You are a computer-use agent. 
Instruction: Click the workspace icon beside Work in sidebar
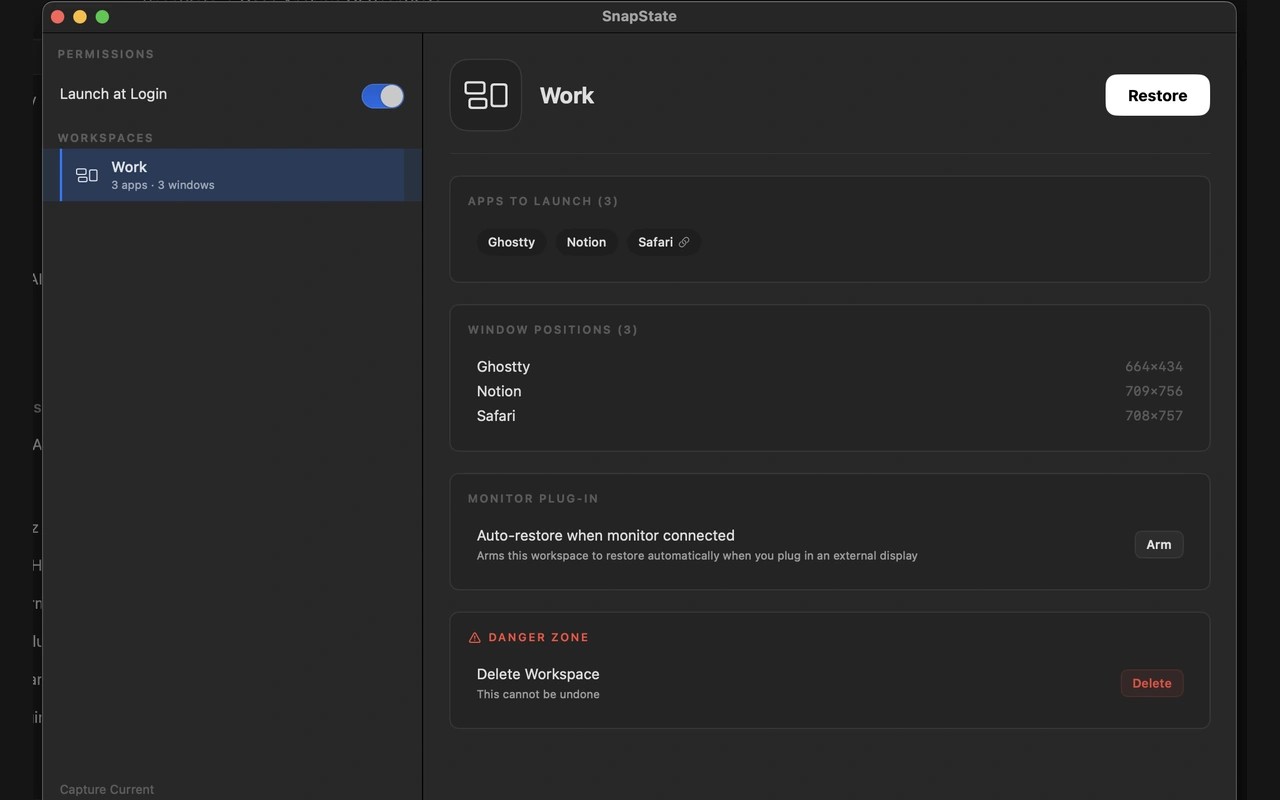87,175
